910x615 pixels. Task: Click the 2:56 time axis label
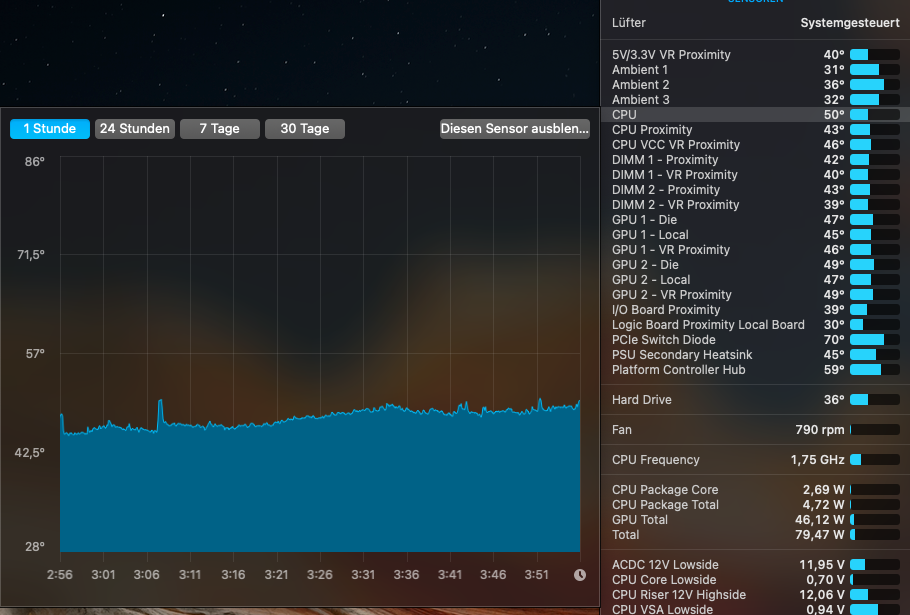pos(60,575)
